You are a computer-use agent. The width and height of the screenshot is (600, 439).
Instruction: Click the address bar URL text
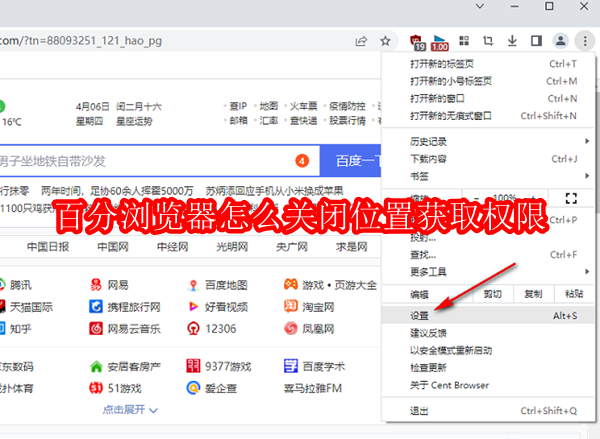(x=81, y=40)
